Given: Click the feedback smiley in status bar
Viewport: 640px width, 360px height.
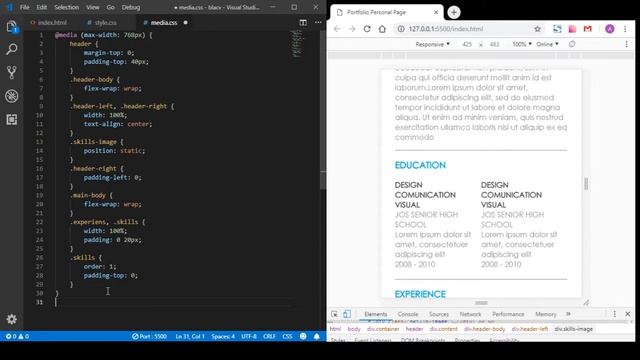Looking at the screenshot, I should coord(303,336).
